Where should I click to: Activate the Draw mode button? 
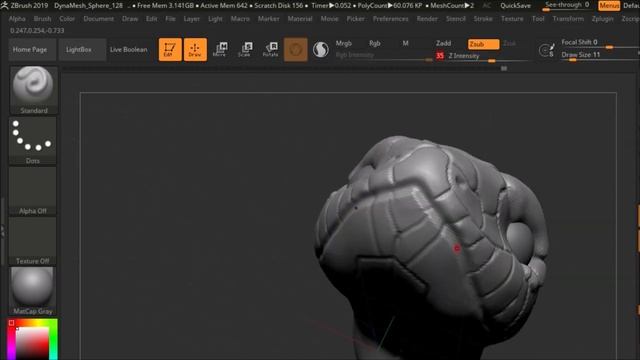pyautogui.click(x=195, y=49)
